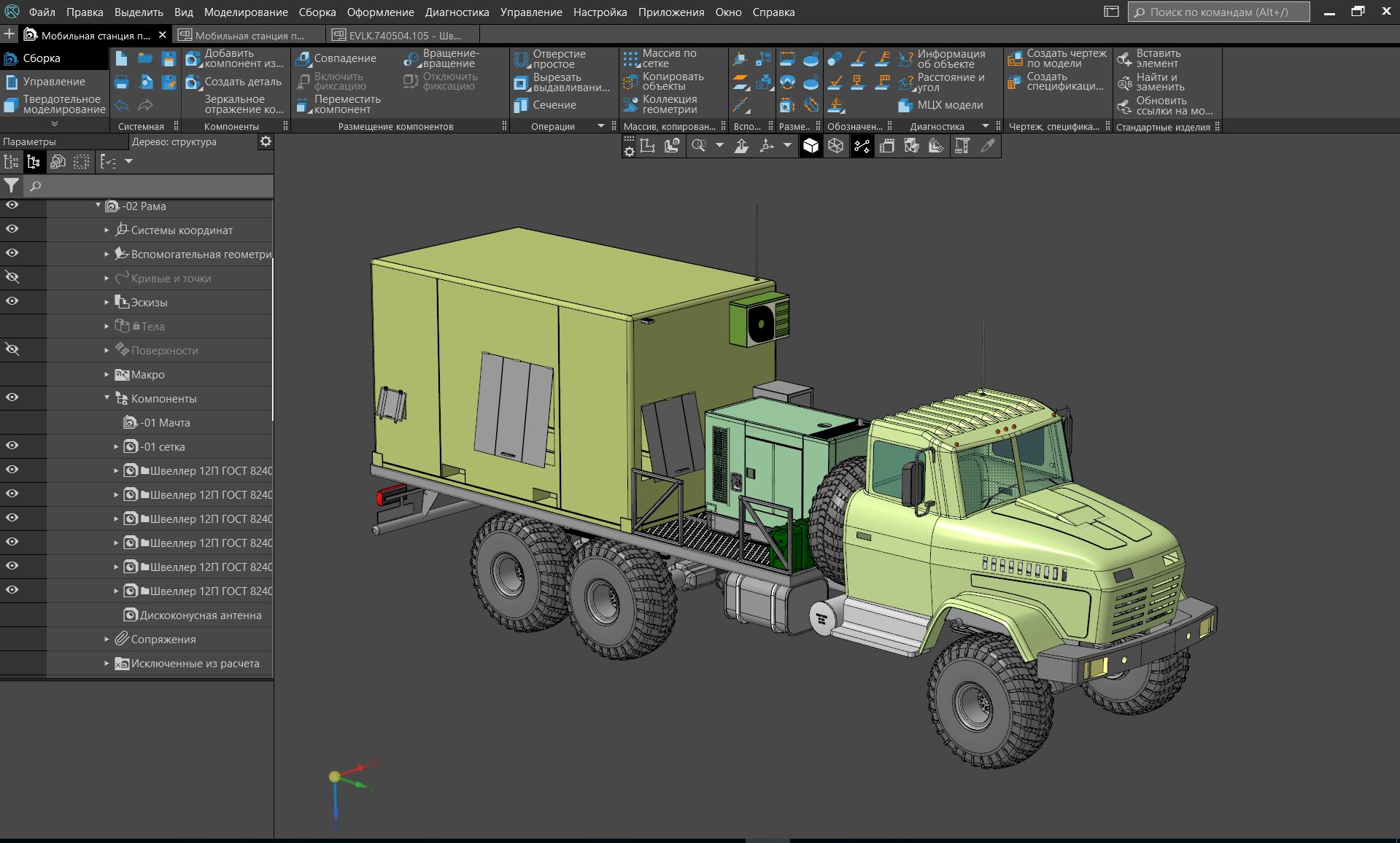Viewport: 1400px width, 843px height.
Task: Click the Save file icon
Action: 169,59
